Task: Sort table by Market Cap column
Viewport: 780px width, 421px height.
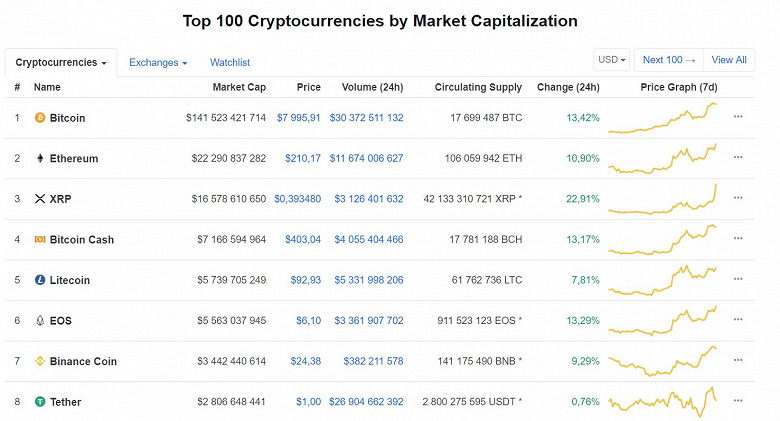Action: tap(239, 88)
